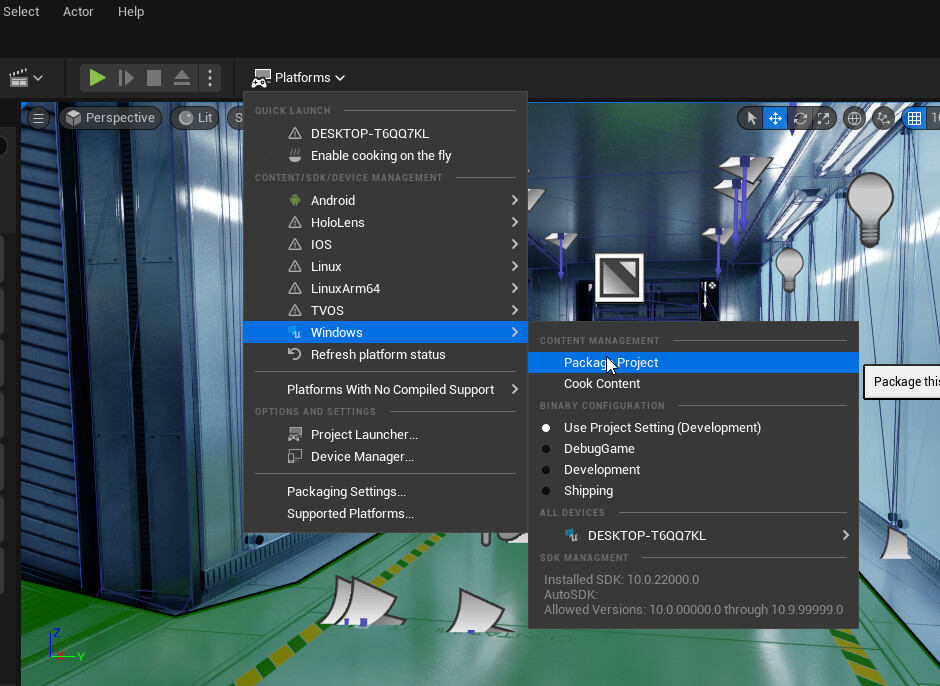Viewport: 940px width, 686px height.
Task: Open the Platforms dropdown
Action: 299,78
